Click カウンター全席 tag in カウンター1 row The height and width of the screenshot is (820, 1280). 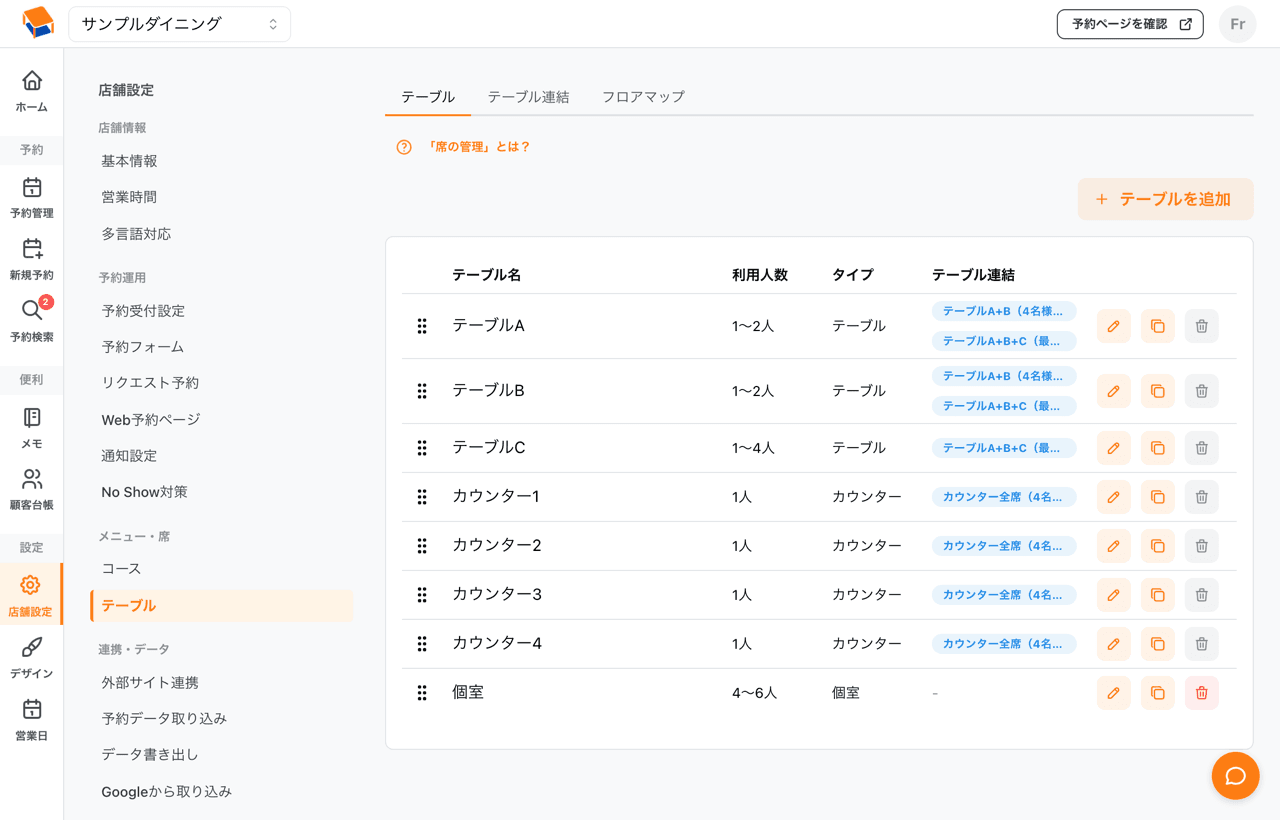1004,497
